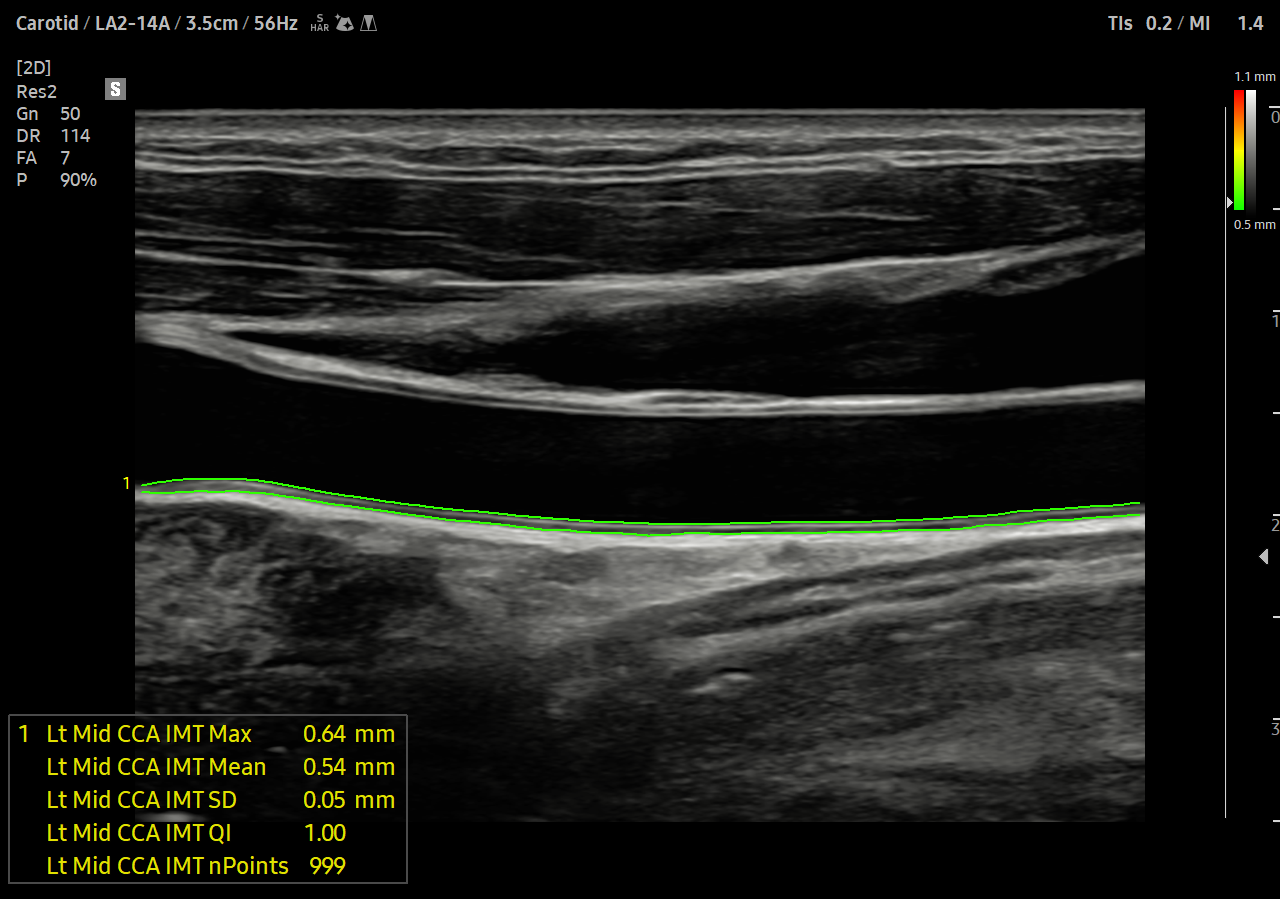Click the gray S badge beside Res2

(116, 90)
